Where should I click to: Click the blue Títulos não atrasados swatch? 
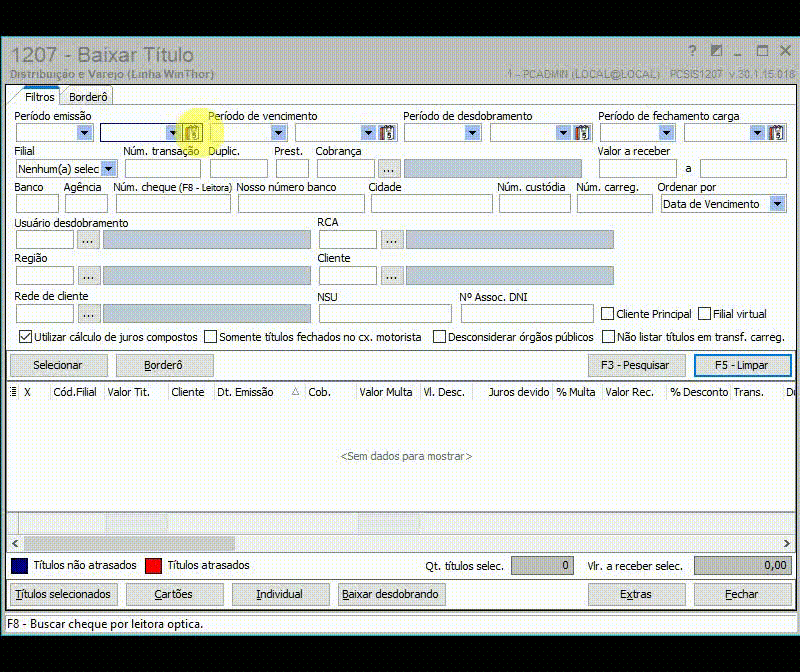click(19, 566)
